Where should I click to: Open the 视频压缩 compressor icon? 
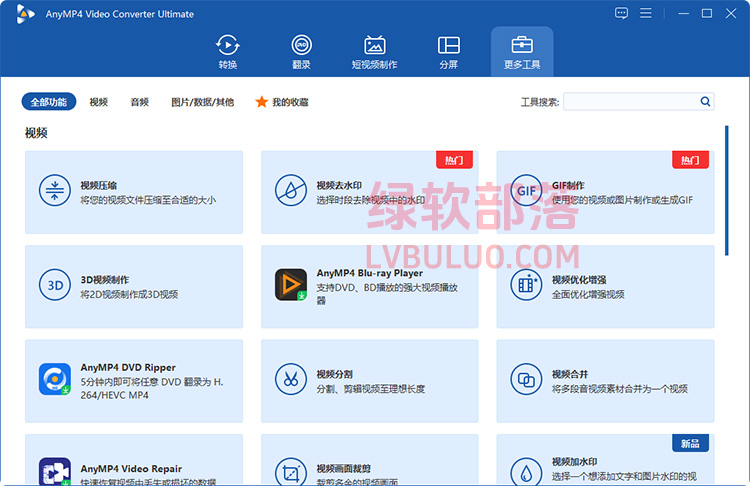(55, 190)
